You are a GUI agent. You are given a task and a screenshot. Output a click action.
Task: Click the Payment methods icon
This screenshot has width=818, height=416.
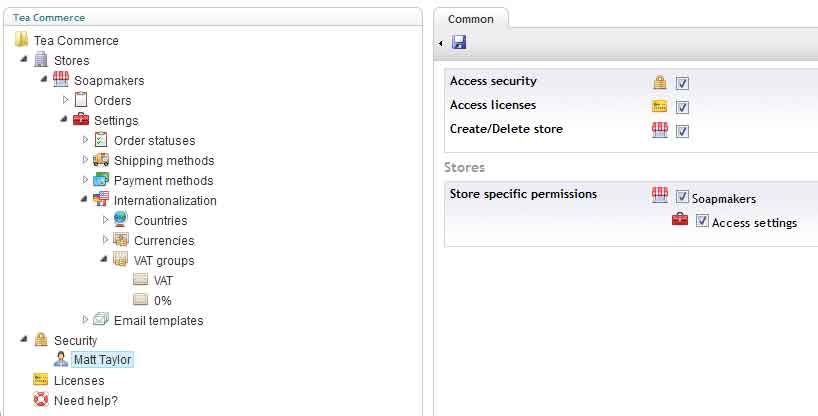(x=101, y=180)
